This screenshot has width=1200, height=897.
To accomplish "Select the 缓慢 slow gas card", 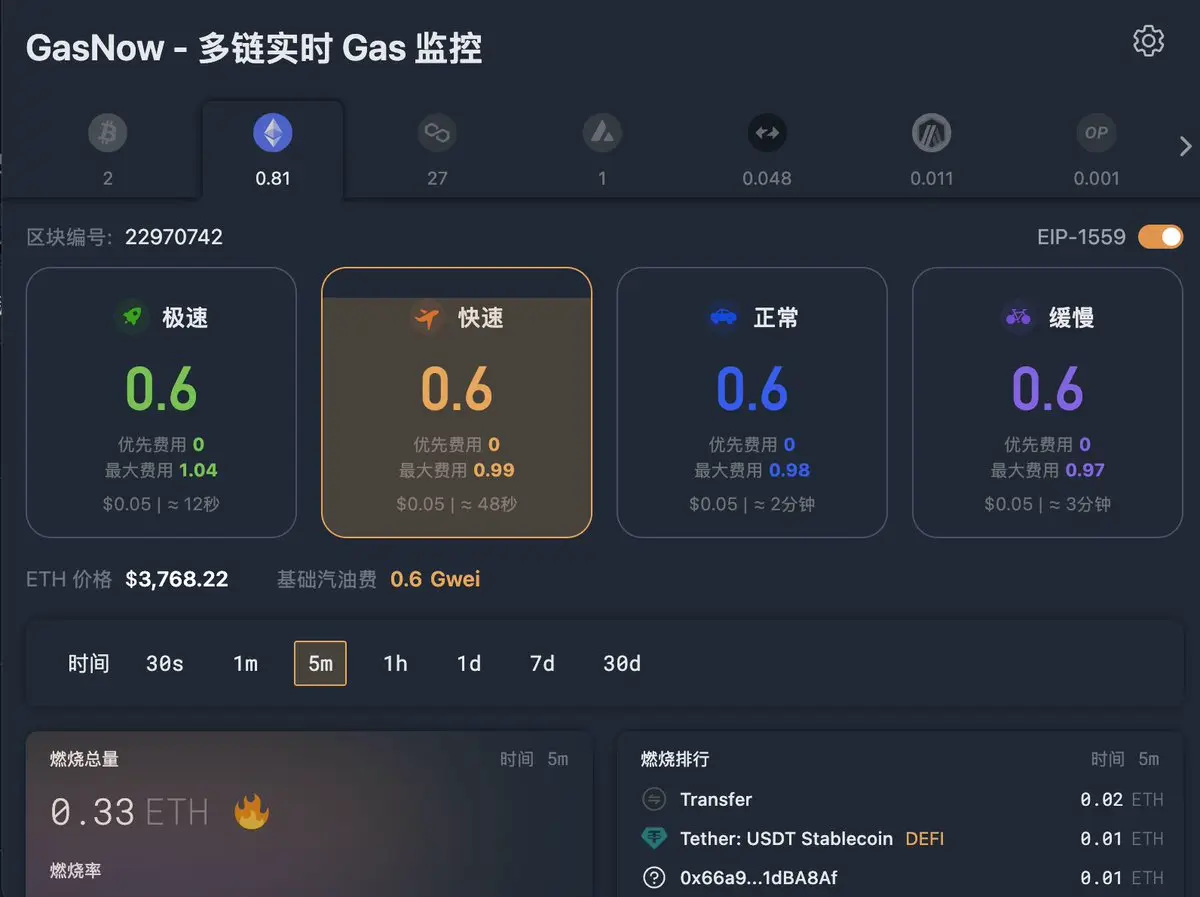I will pos(1048,402).
